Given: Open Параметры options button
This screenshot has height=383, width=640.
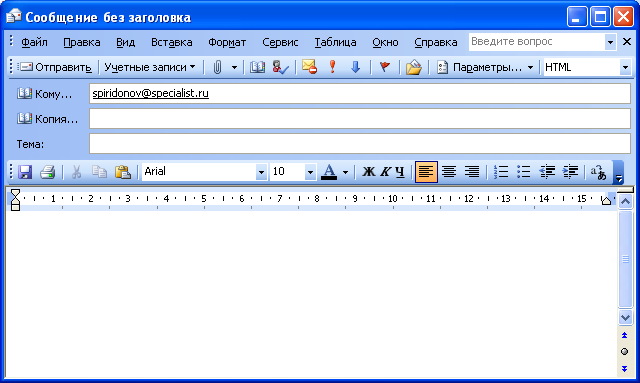Looking at the screenshot, I should (x=480, y=67).
